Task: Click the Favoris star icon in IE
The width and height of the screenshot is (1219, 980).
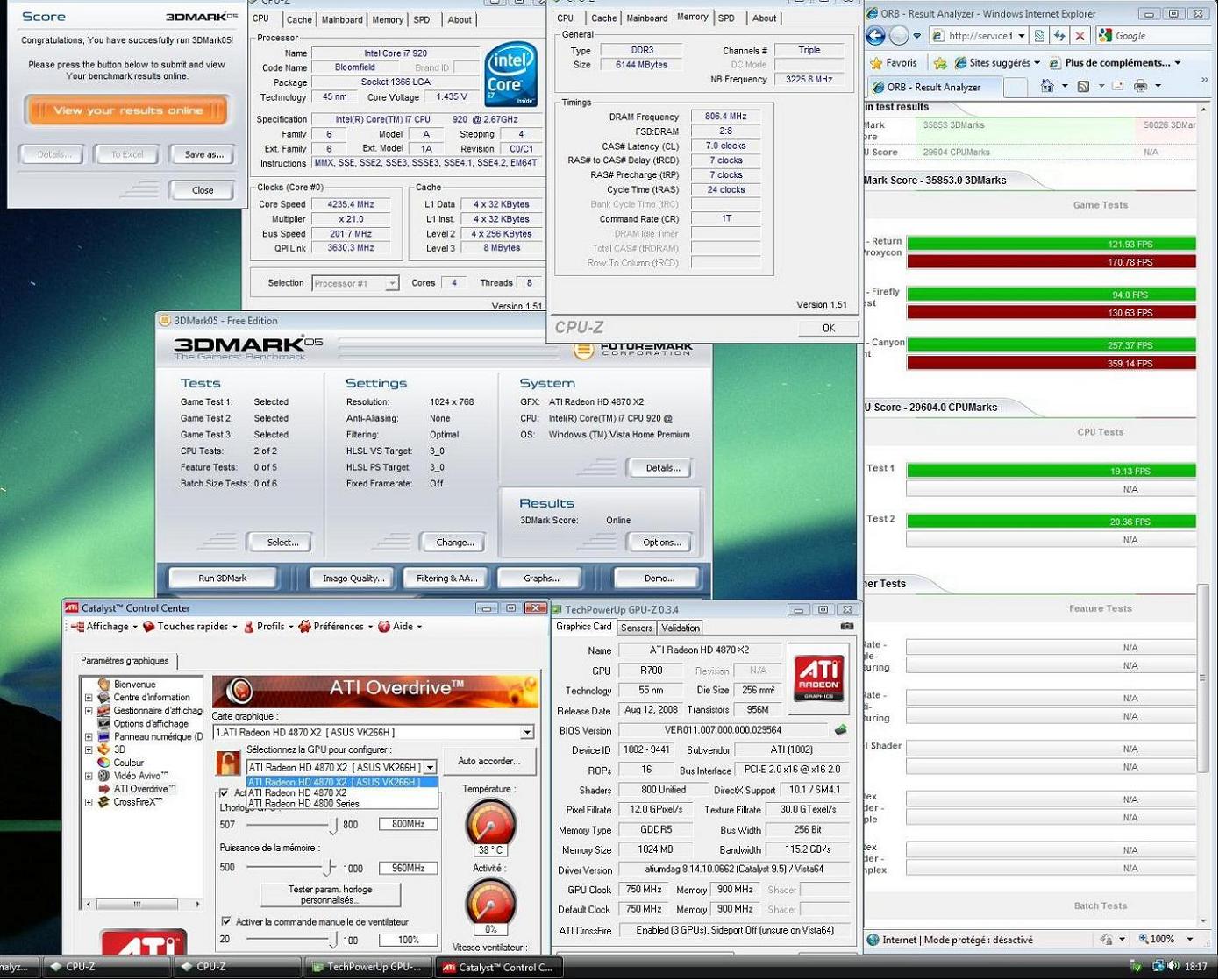Action: click(x=876, y=63)
